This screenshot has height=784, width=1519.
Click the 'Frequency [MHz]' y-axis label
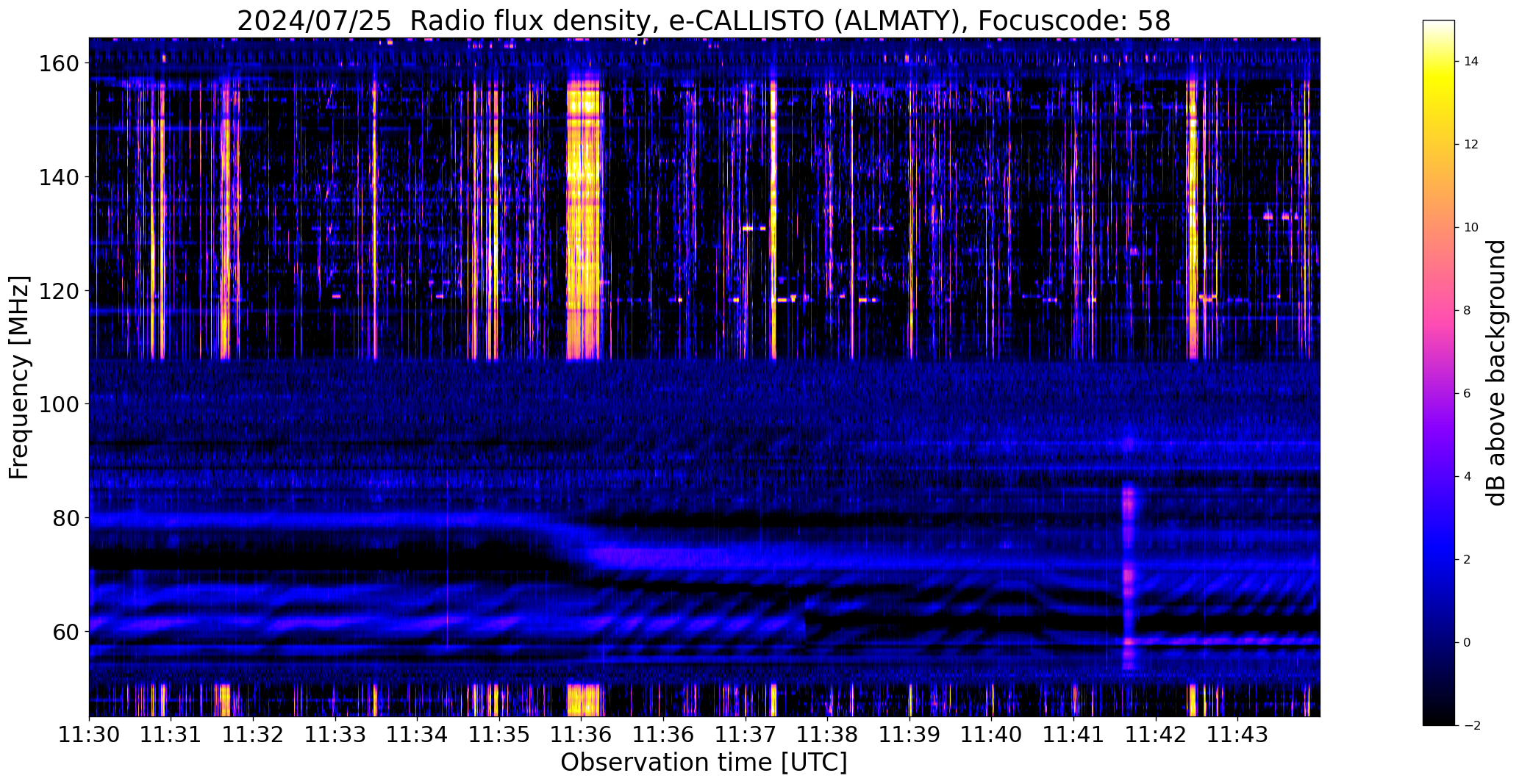(19, 378)
